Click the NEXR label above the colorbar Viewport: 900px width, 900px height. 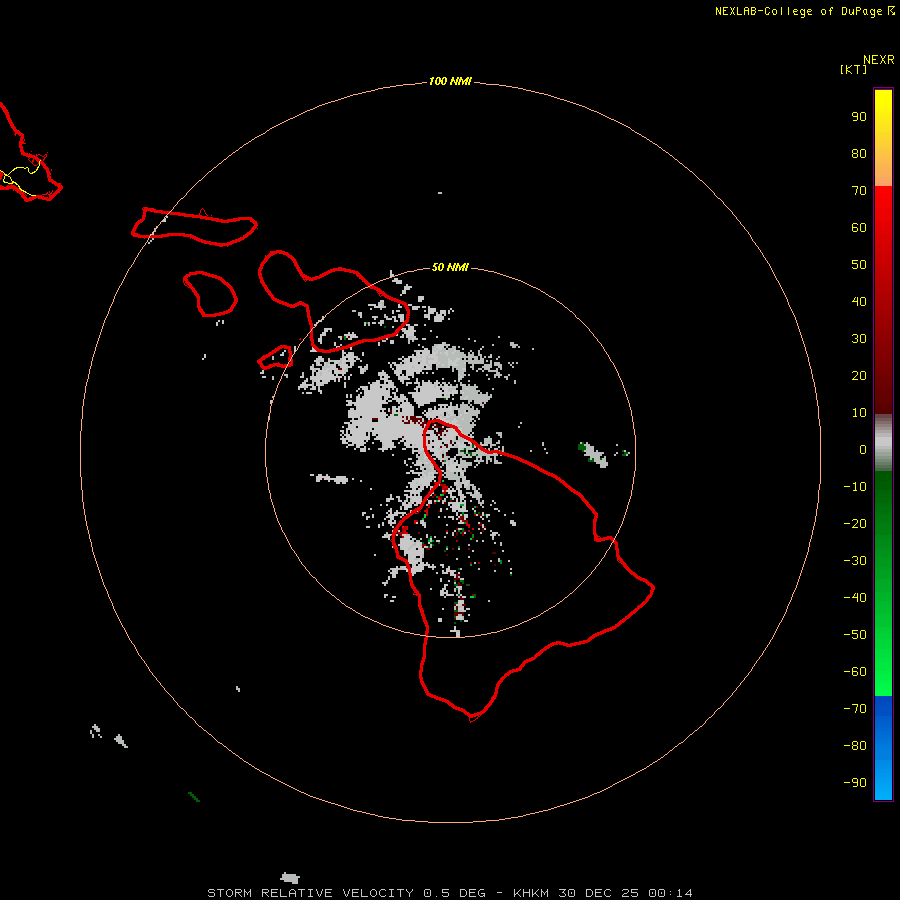879,59
